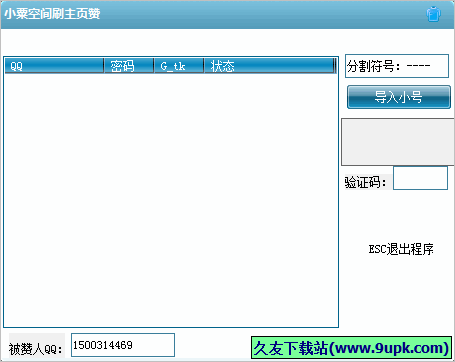This screenshot has height=362, width=455.
Task: Click the 验证码 input box
Action: (x=420, y=178)
